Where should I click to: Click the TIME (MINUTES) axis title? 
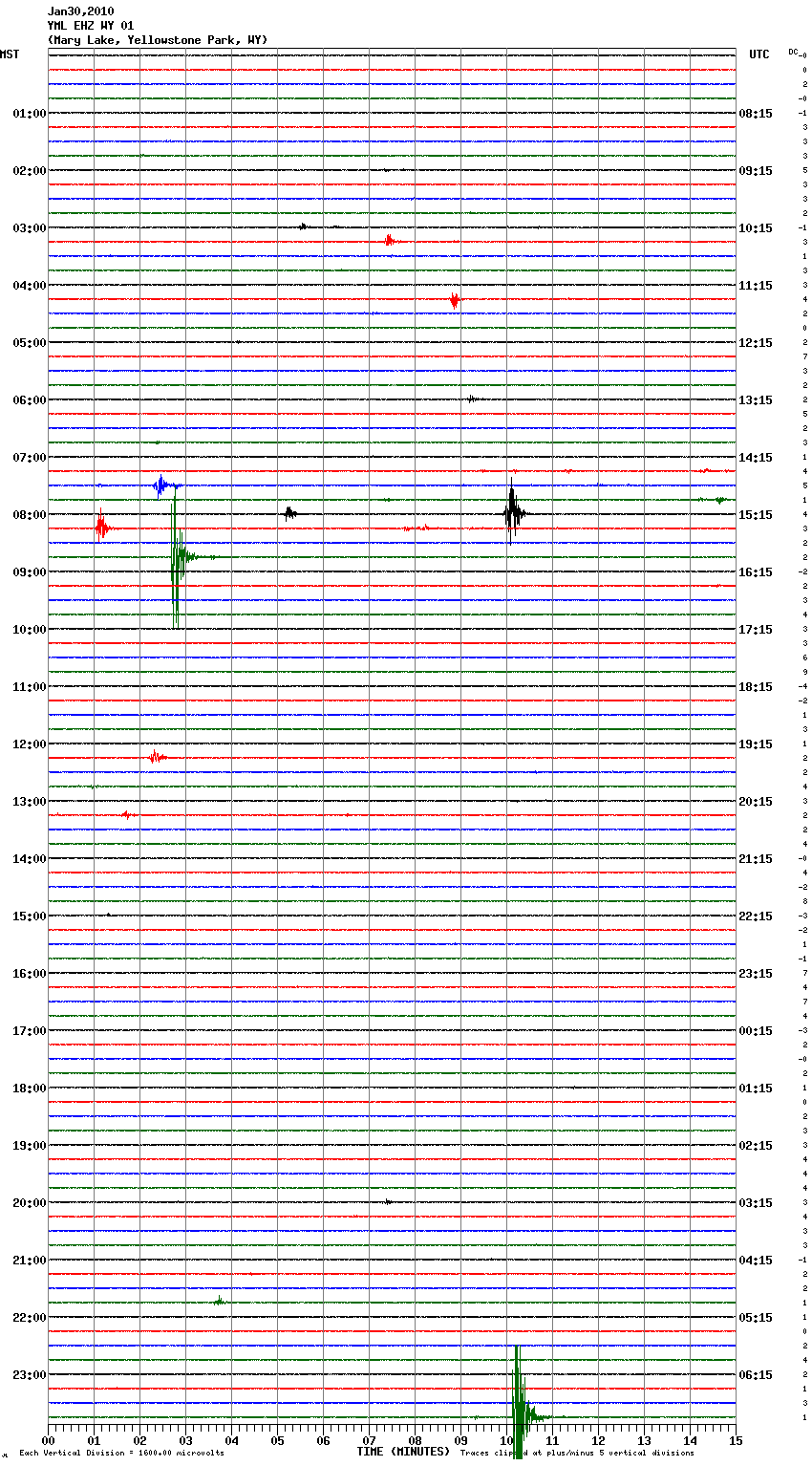tap(403, 1452)
